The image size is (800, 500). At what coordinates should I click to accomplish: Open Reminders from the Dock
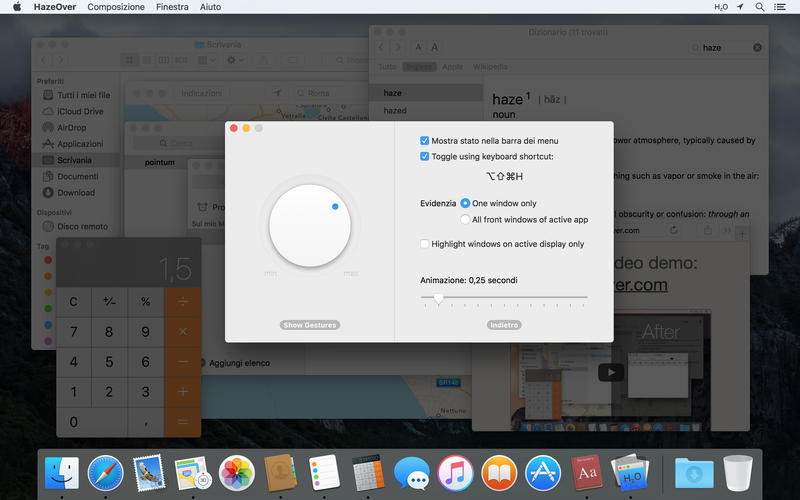tap(324, 473)
